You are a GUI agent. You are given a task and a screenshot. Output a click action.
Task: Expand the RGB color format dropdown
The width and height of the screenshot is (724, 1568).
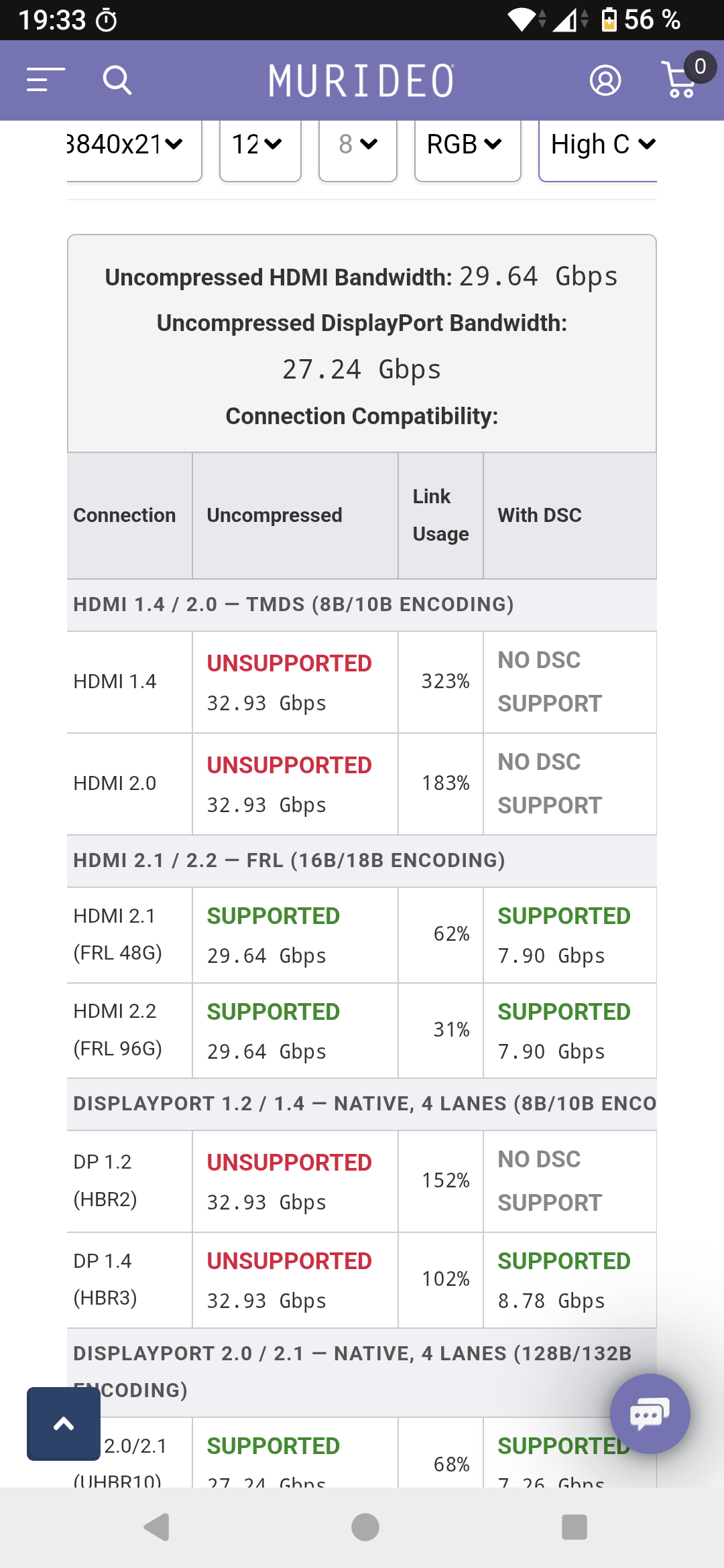click(468, 149)
